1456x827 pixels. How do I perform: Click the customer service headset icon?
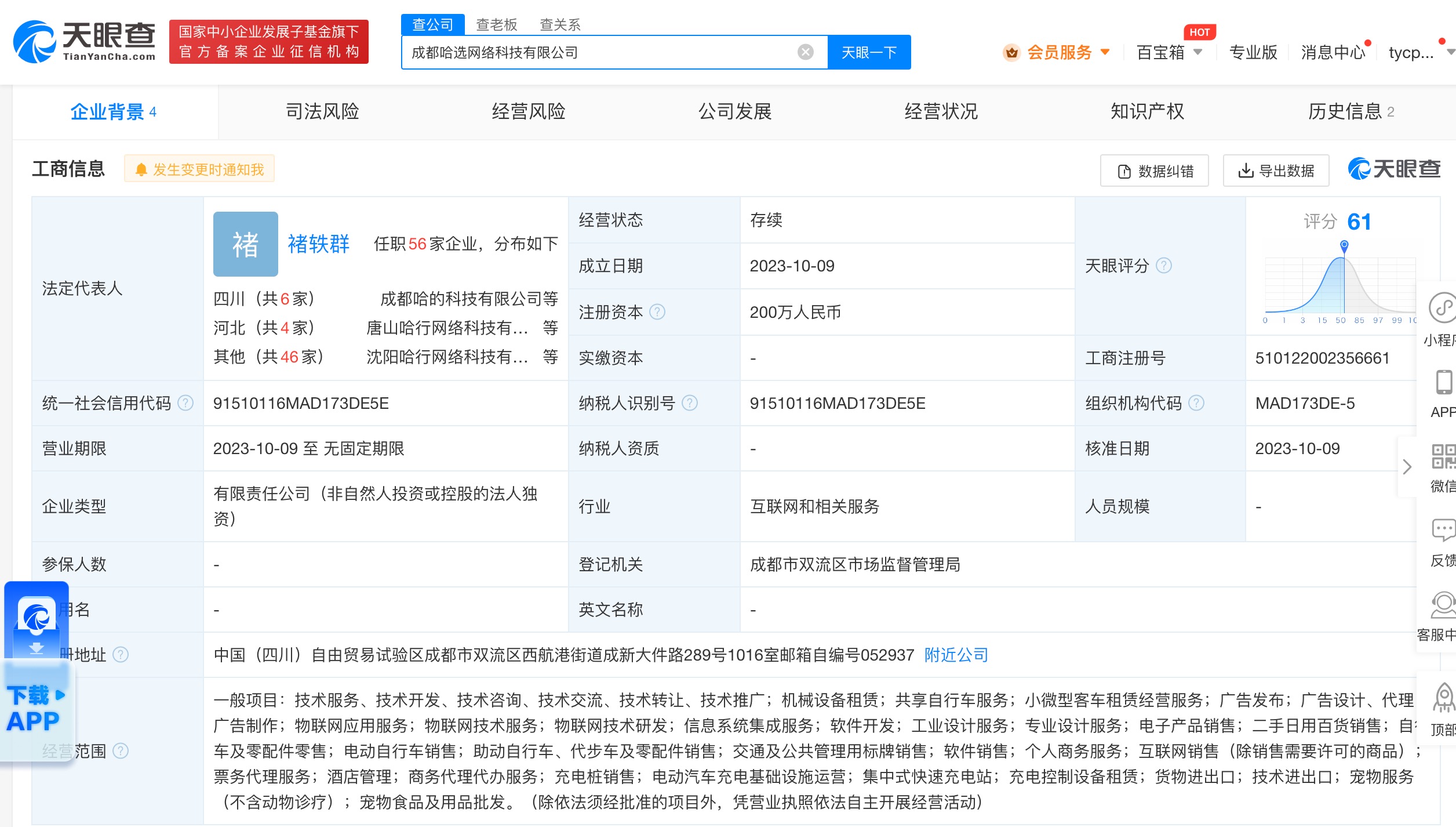pos(1443,605)
